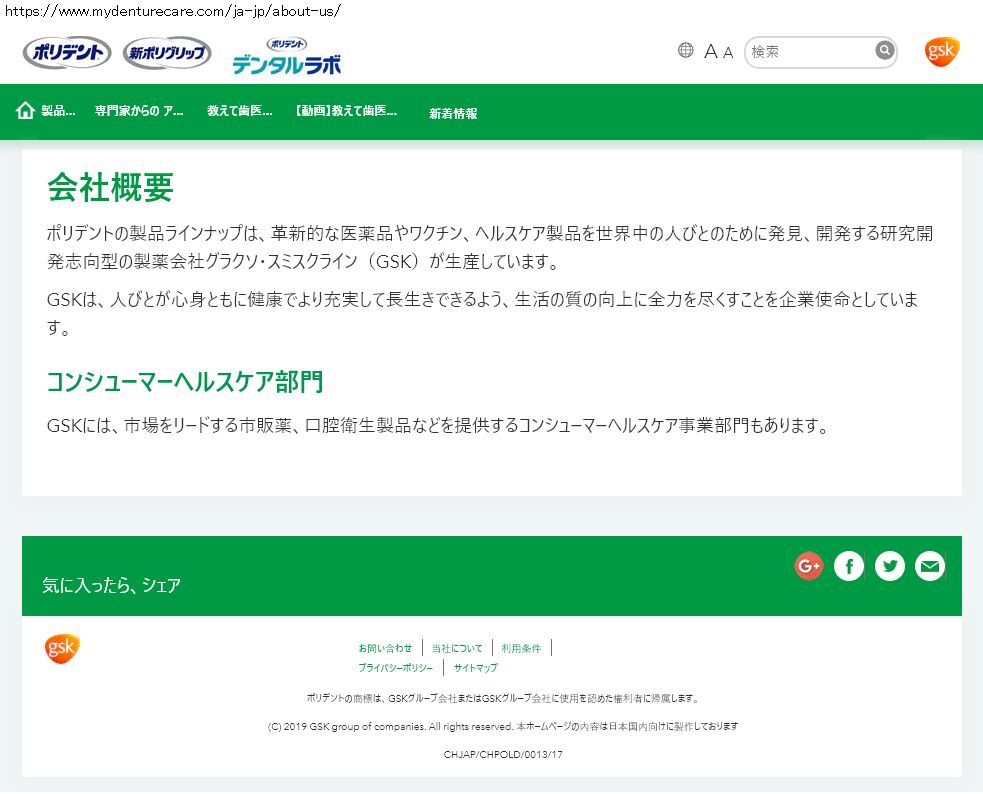
Task: Open the 教えて歯医... menu item
Action: pos(240,111)
